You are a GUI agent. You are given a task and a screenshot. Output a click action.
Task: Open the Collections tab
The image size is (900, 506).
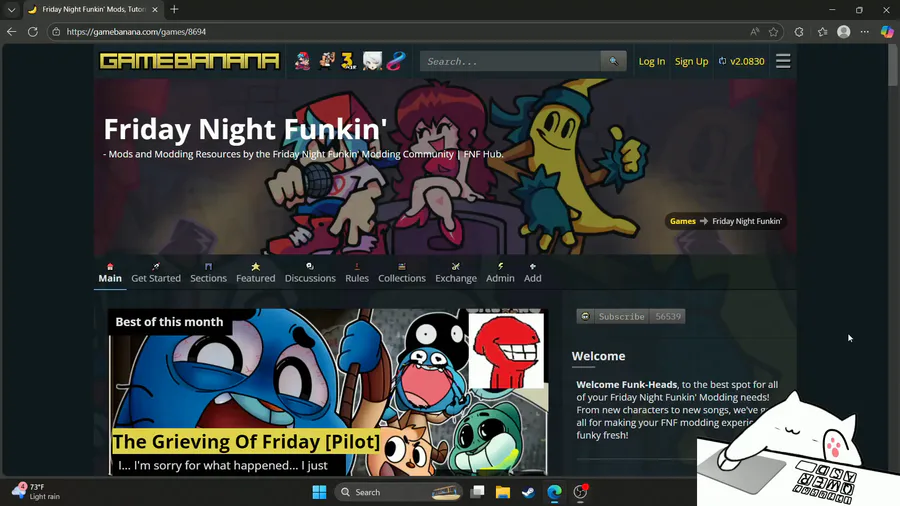tap(402, 273)
